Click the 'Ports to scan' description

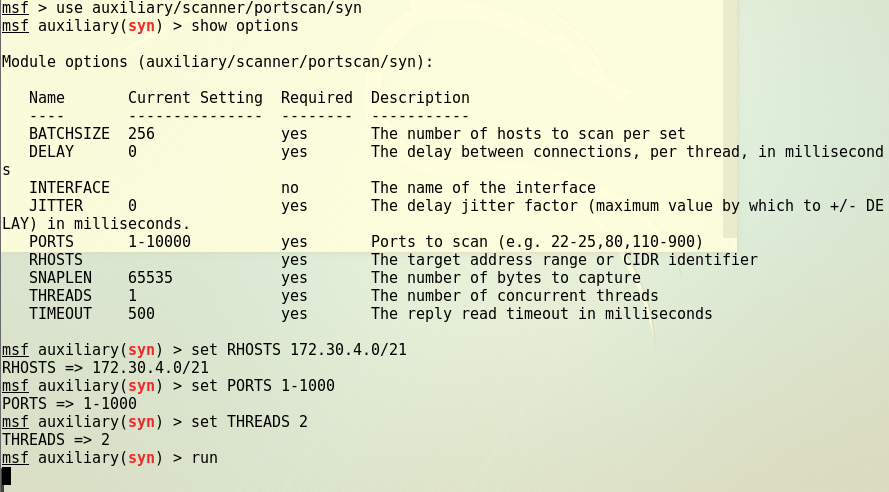(537, 241)
